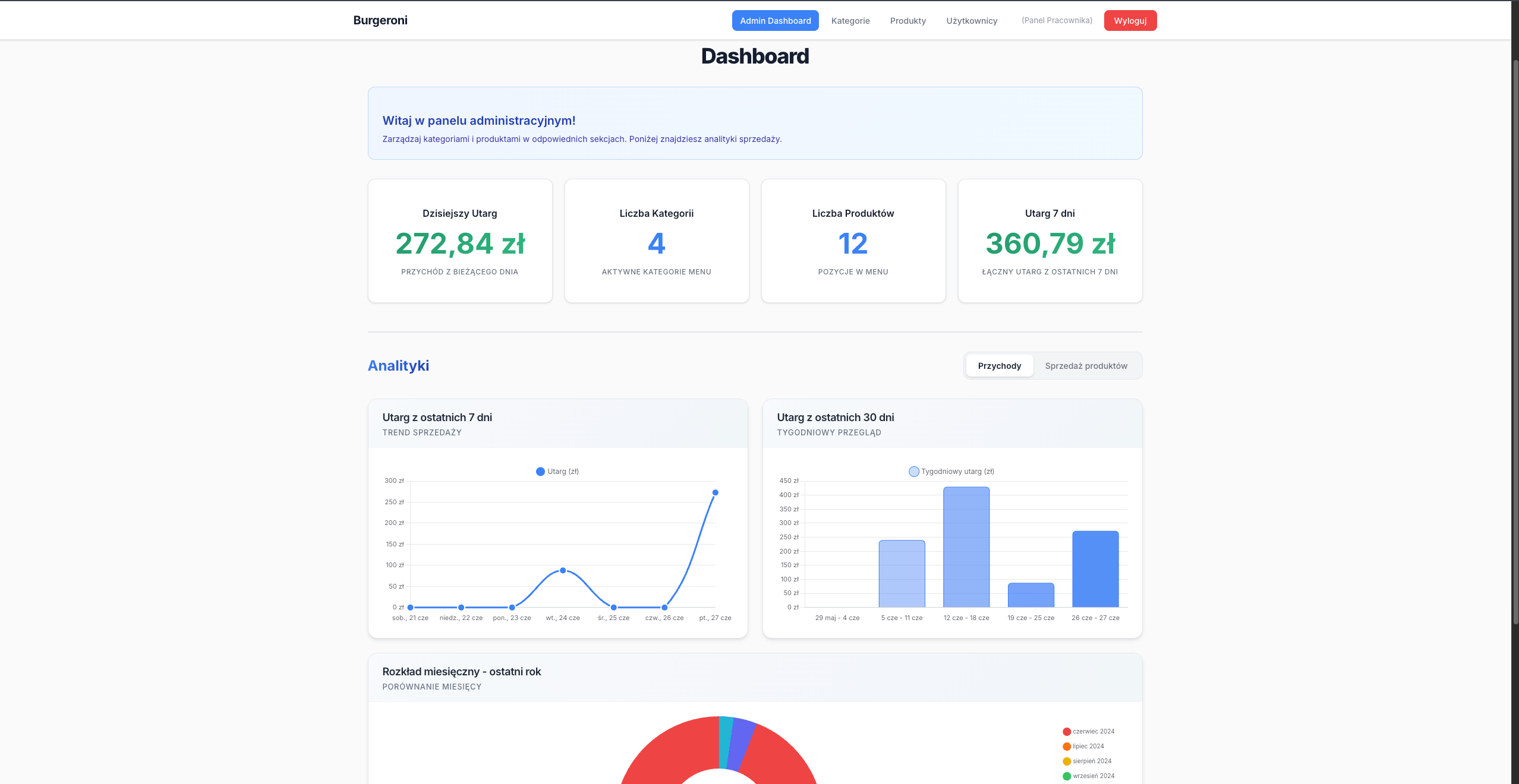Image resolution: width=1519 pixels, height=784 pixels.
Task: Click the Analityki section heading
Action: (x=398, y=366)
